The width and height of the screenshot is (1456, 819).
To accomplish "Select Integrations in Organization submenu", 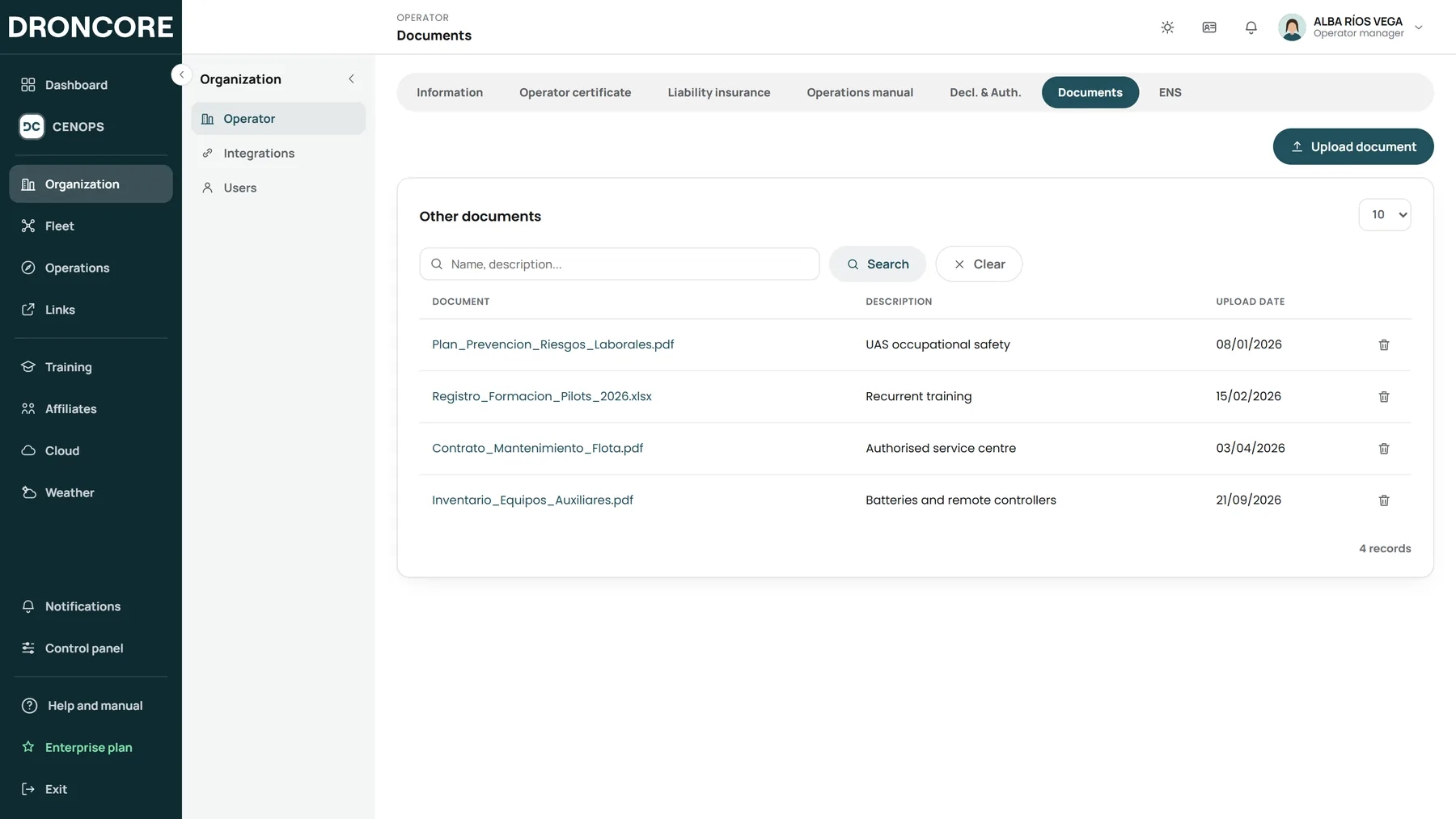I will click(278, 154).
